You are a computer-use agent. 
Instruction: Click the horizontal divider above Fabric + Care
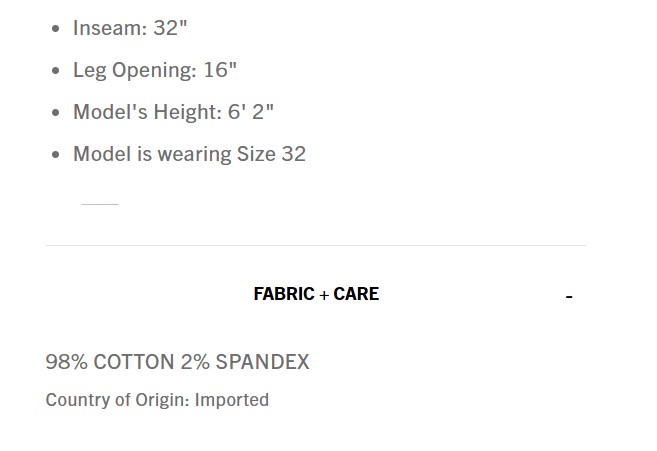[315, 245]
